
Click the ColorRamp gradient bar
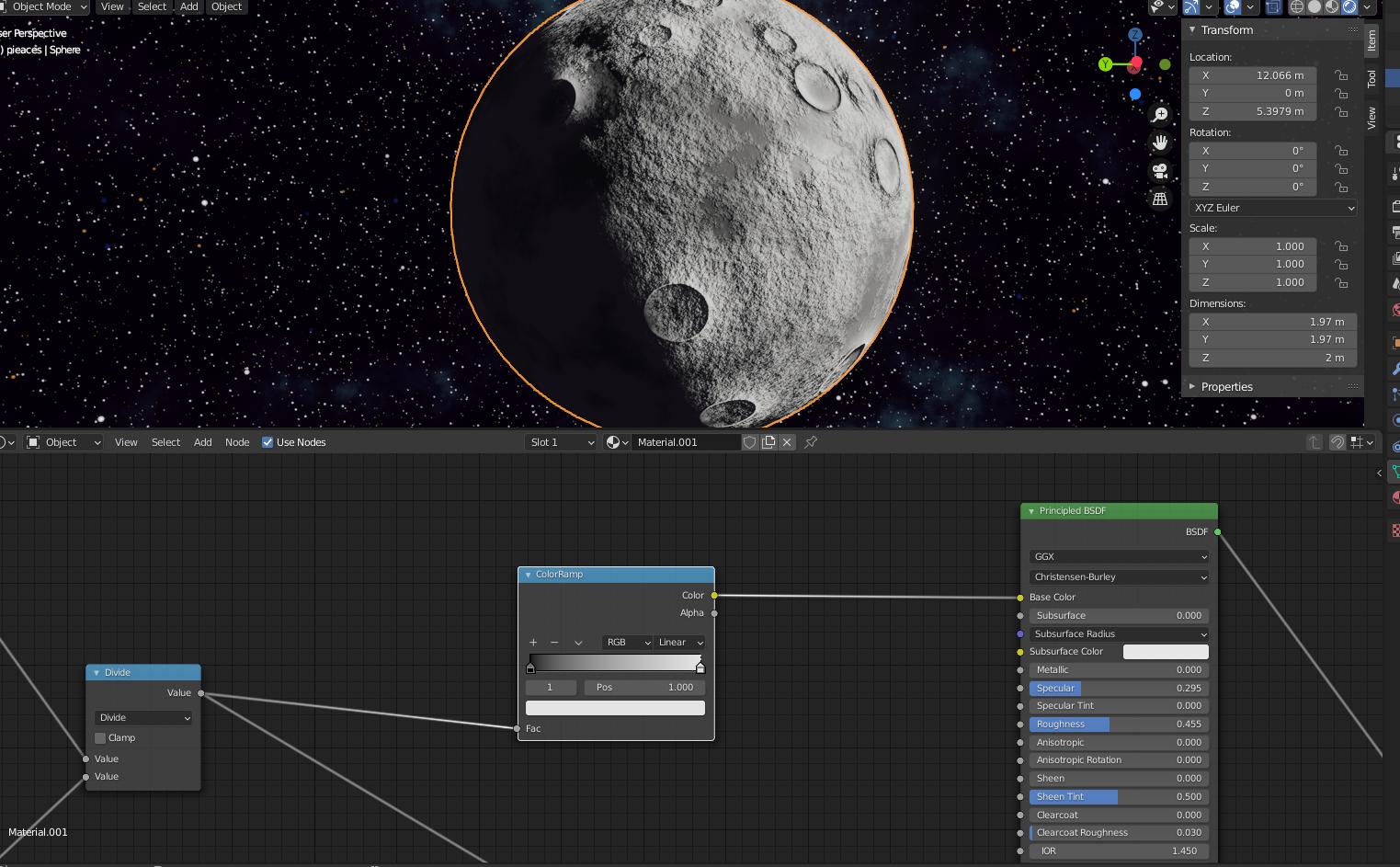pyautogui.click(x=615, y=663)
